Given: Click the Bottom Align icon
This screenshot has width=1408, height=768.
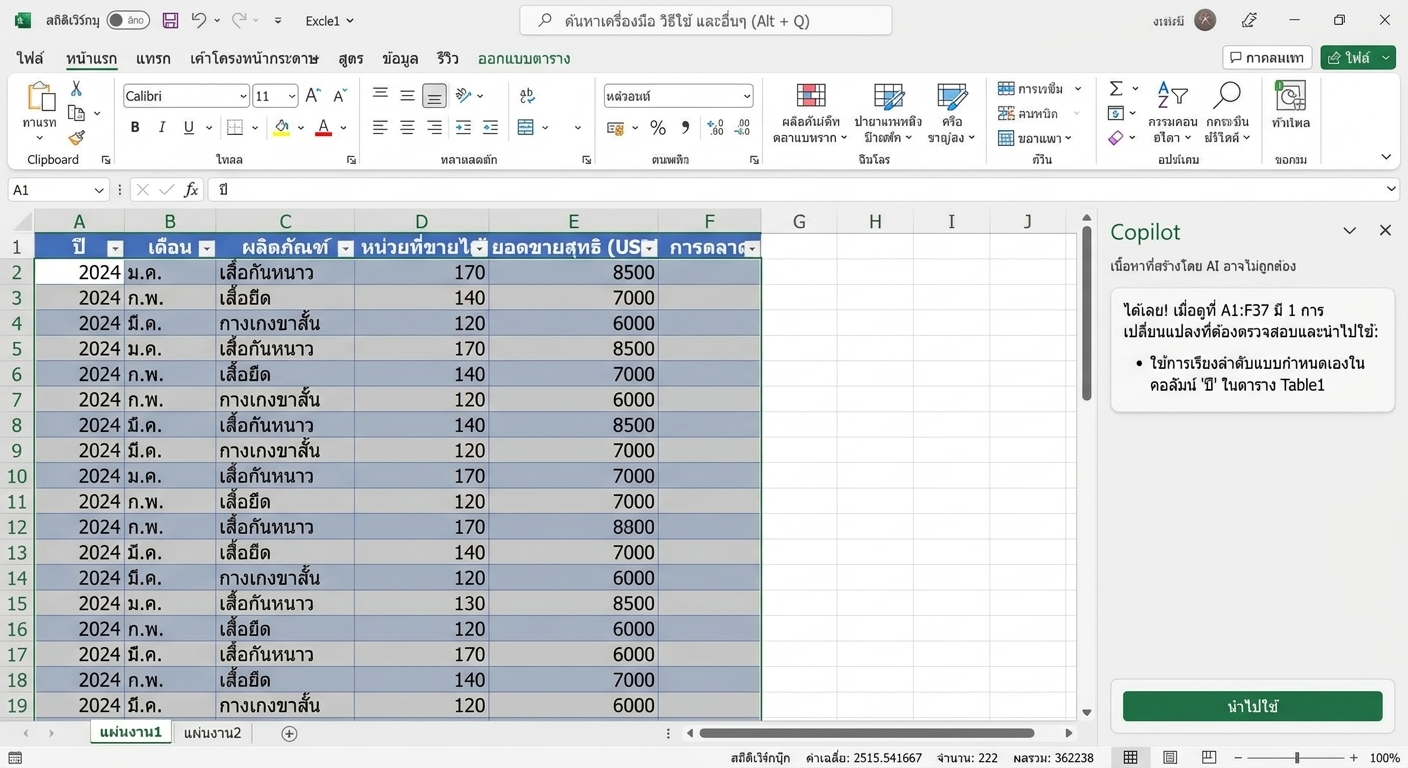Looking at the screenshot, I should [434, 95].
